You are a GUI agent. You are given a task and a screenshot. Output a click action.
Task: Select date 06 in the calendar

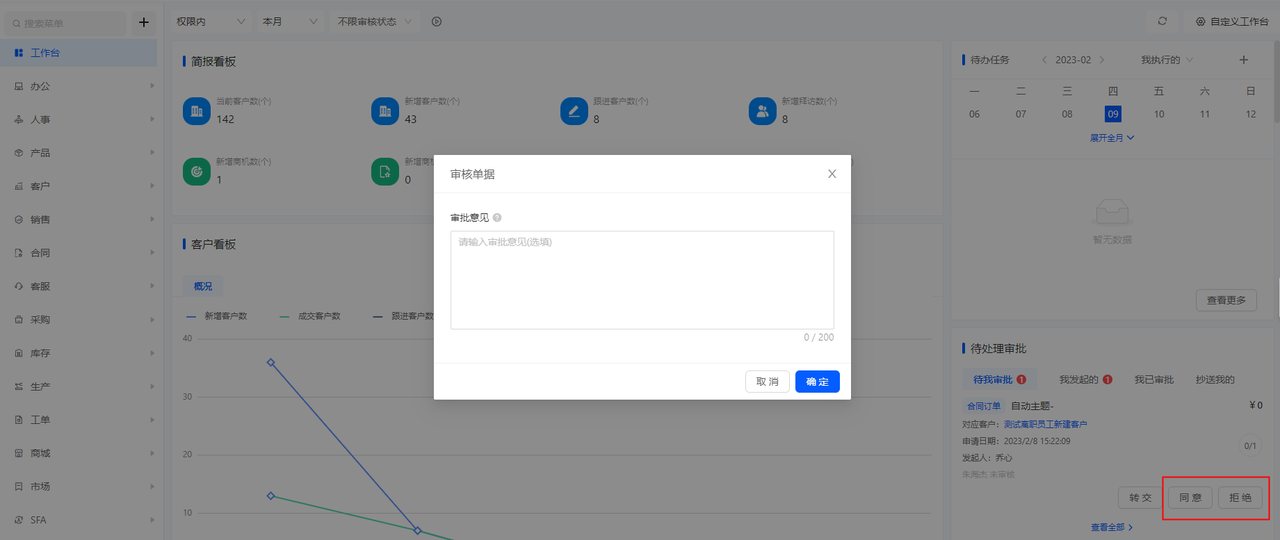coord(975,114)
